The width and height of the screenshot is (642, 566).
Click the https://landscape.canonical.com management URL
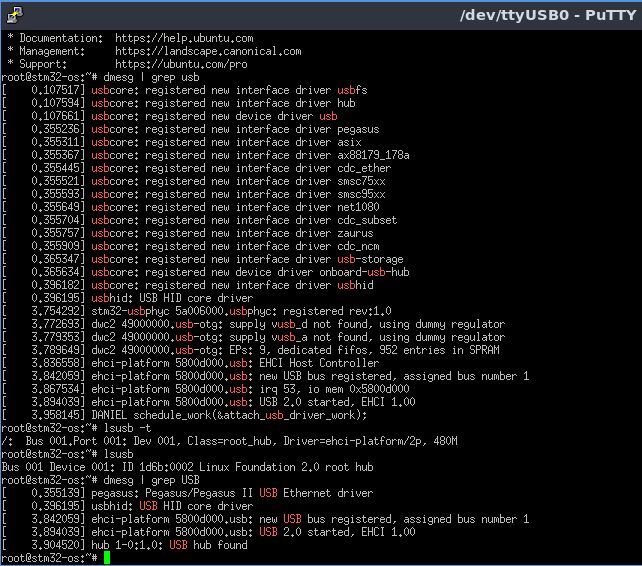208,51
